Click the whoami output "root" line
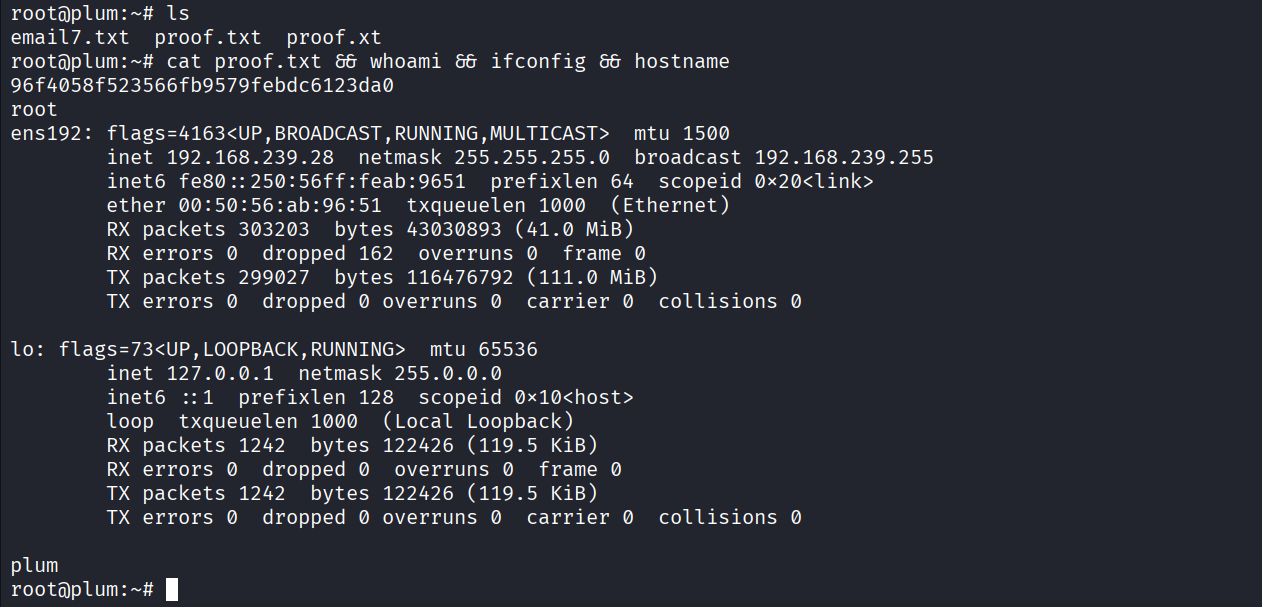 point(34,110)
